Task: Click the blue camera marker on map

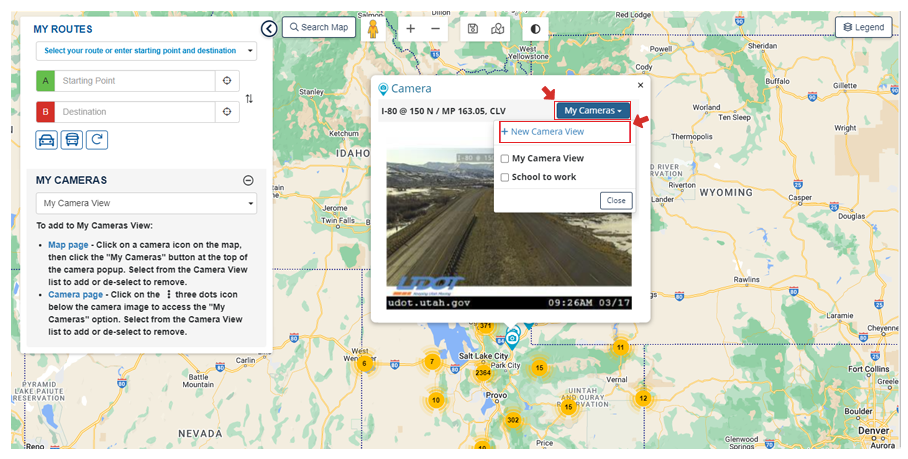Action: (x=512, y=338)
